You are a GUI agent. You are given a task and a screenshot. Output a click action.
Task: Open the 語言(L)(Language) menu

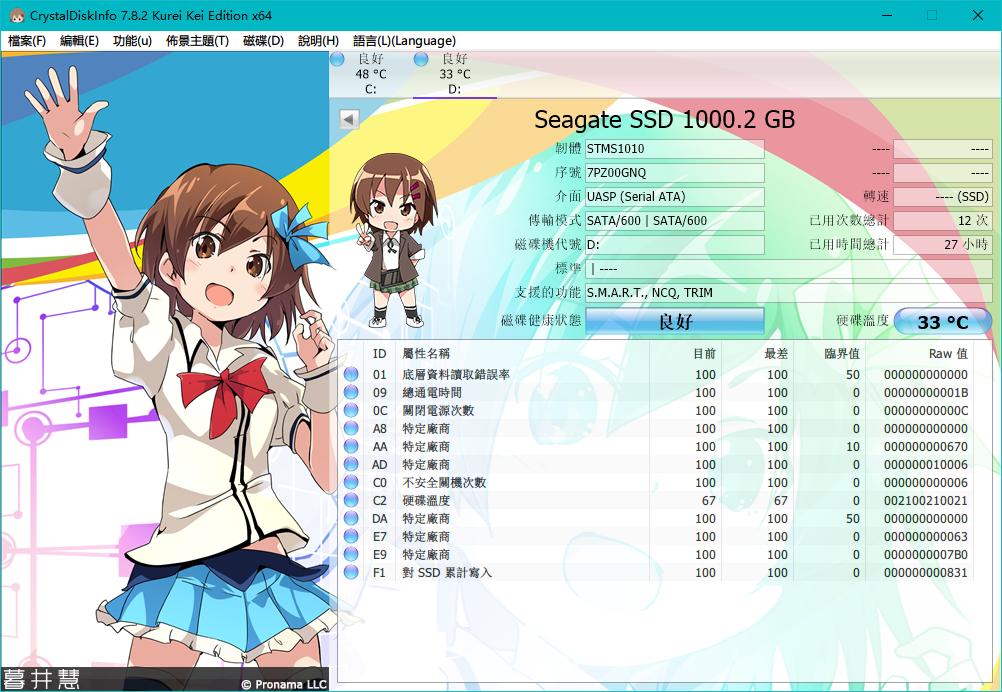click(402, 40)
